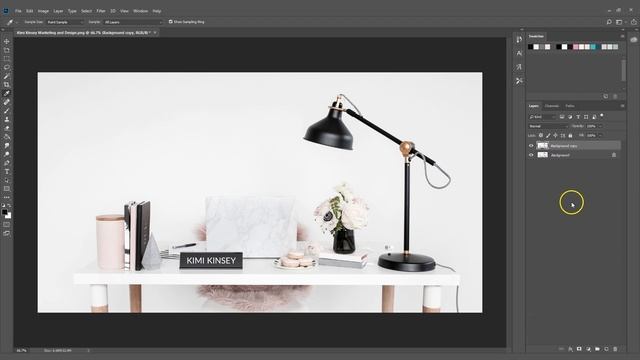Open blend mode dropdown set to Normal
The width and height of the screenshot is (640, 360).
pos(548,126)
